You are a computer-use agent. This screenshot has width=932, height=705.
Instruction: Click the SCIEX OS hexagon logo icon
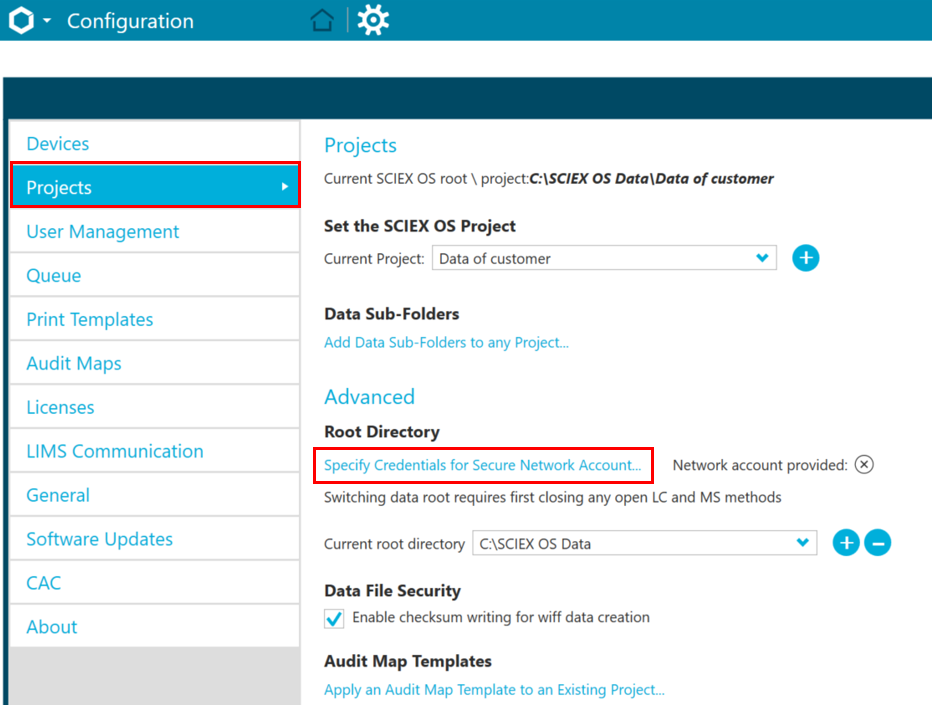tap(21, 20)
